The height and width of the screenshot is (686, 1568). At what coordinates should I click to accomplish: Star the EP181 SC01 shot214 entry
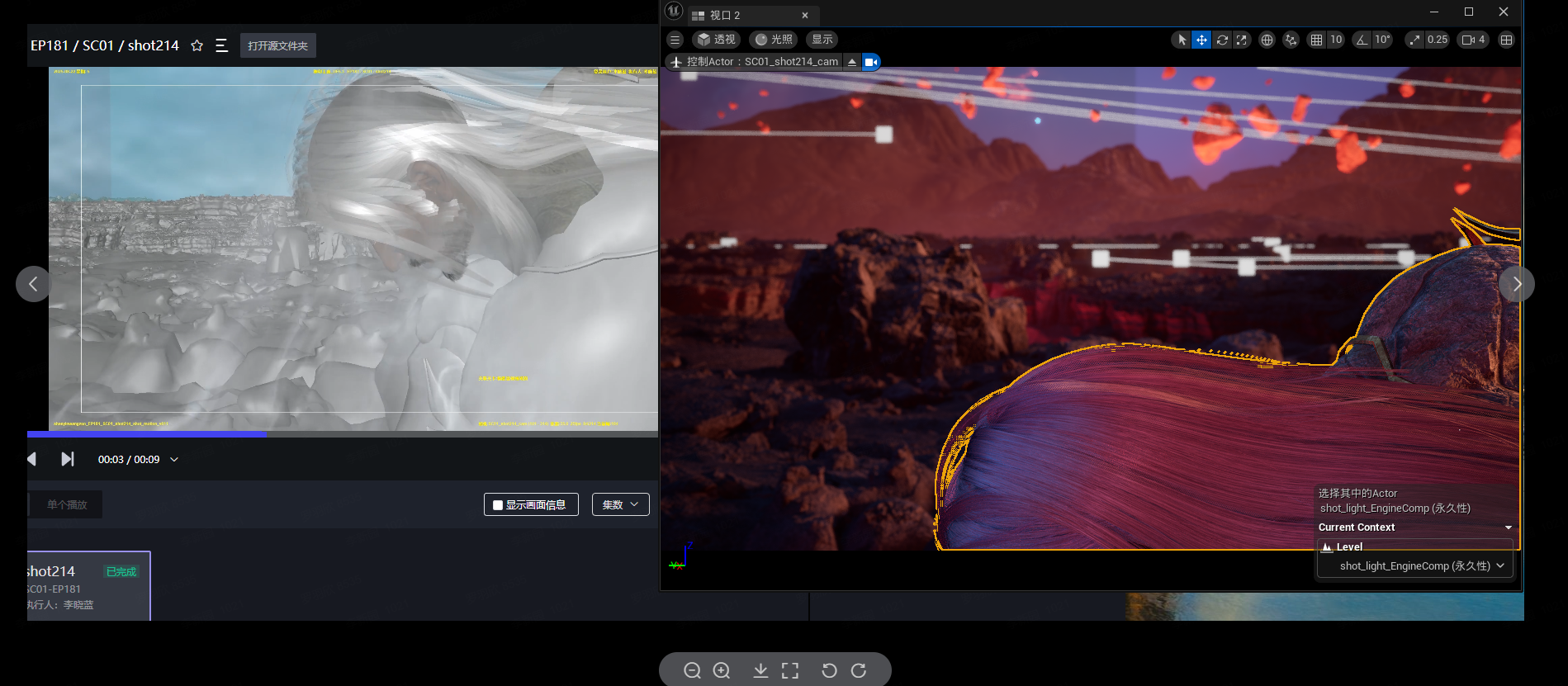[197, 45]
